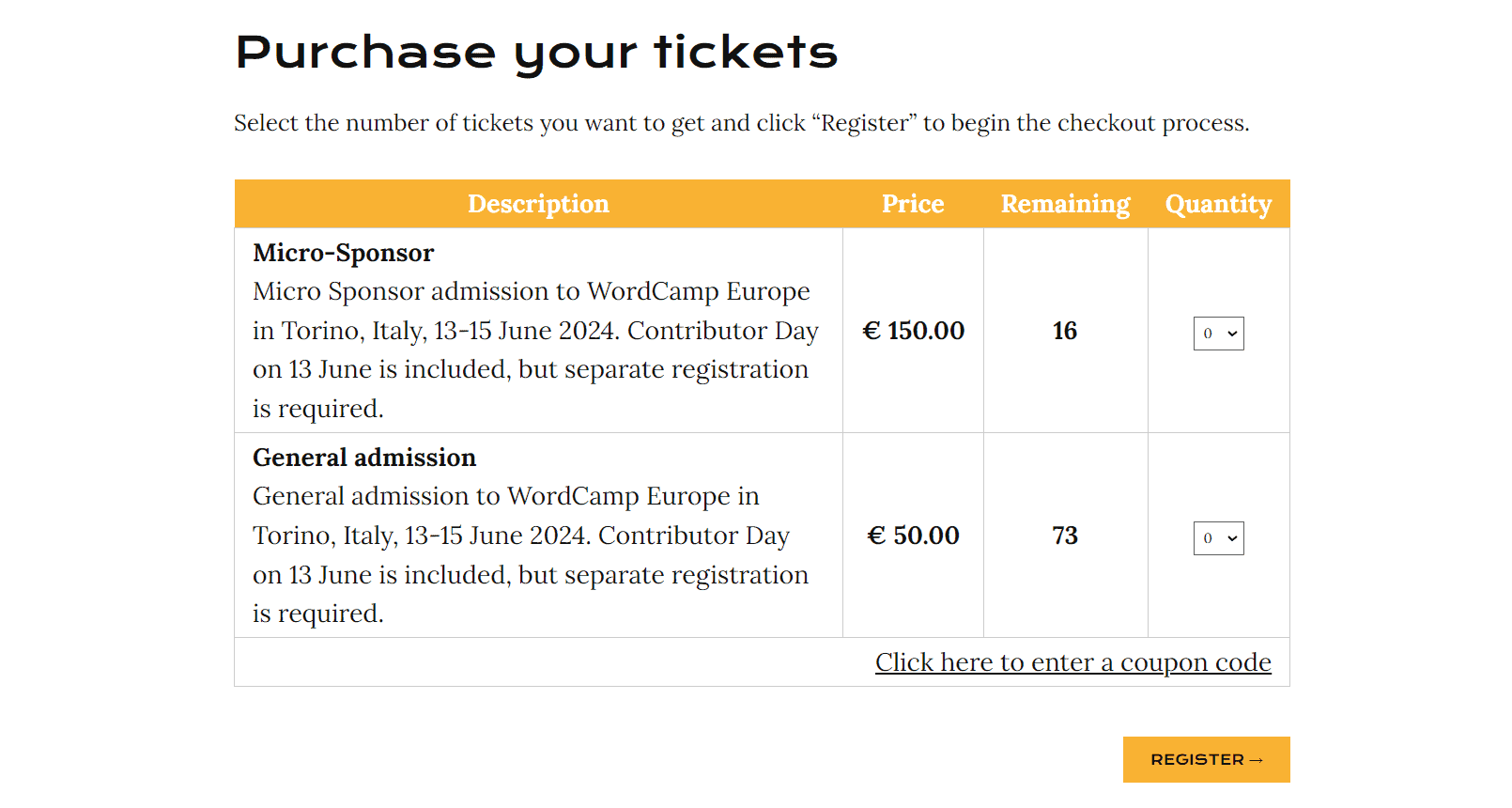Viewport: 1512px width, 808px height.
Task: Click the Micro-Sponsor ticket title
Action: (344, 253)
